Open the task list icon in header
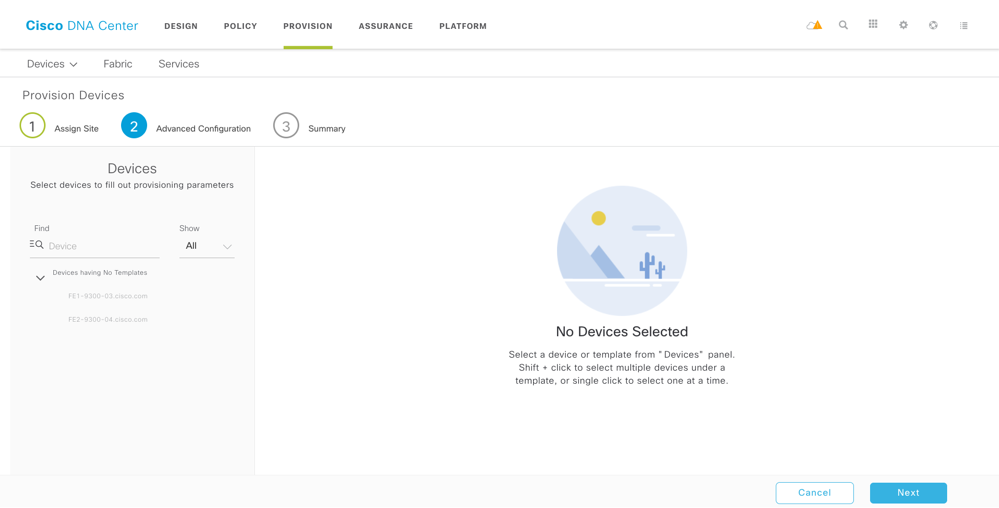Viewport: 999px width, 508px height. coord(963,25)
